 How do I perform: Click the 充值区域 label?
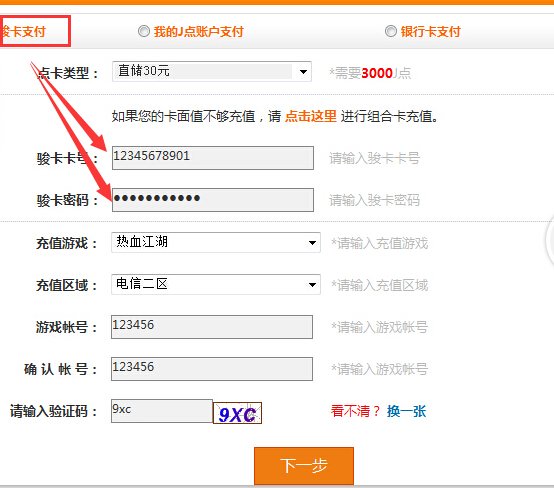[x=66, y=285]
